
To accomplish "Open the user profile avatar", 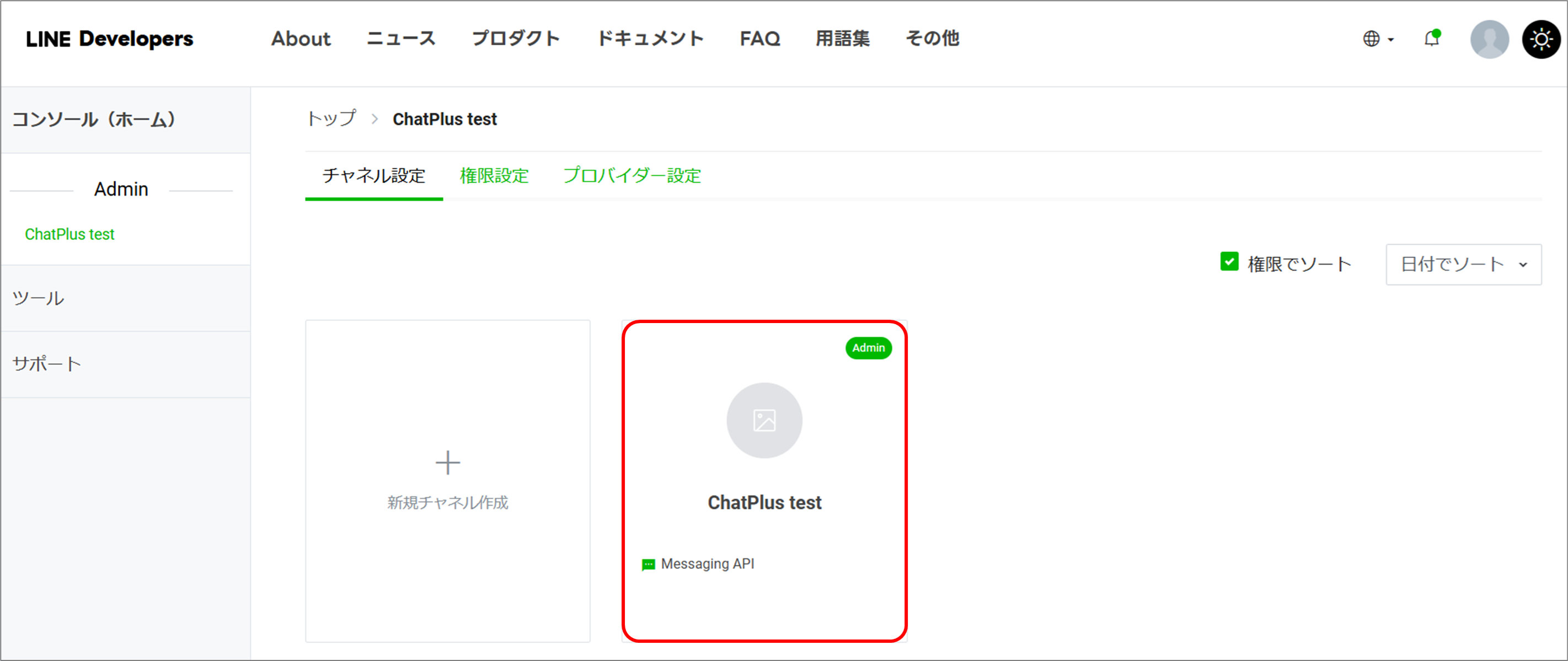I will click(x=1489, y=39).
